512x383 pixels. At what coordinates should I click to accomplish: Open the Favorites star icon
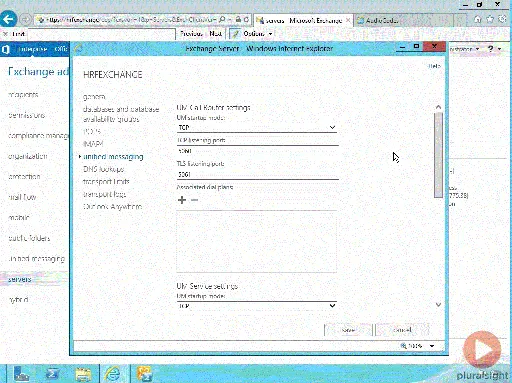click(x=490, y=19)
